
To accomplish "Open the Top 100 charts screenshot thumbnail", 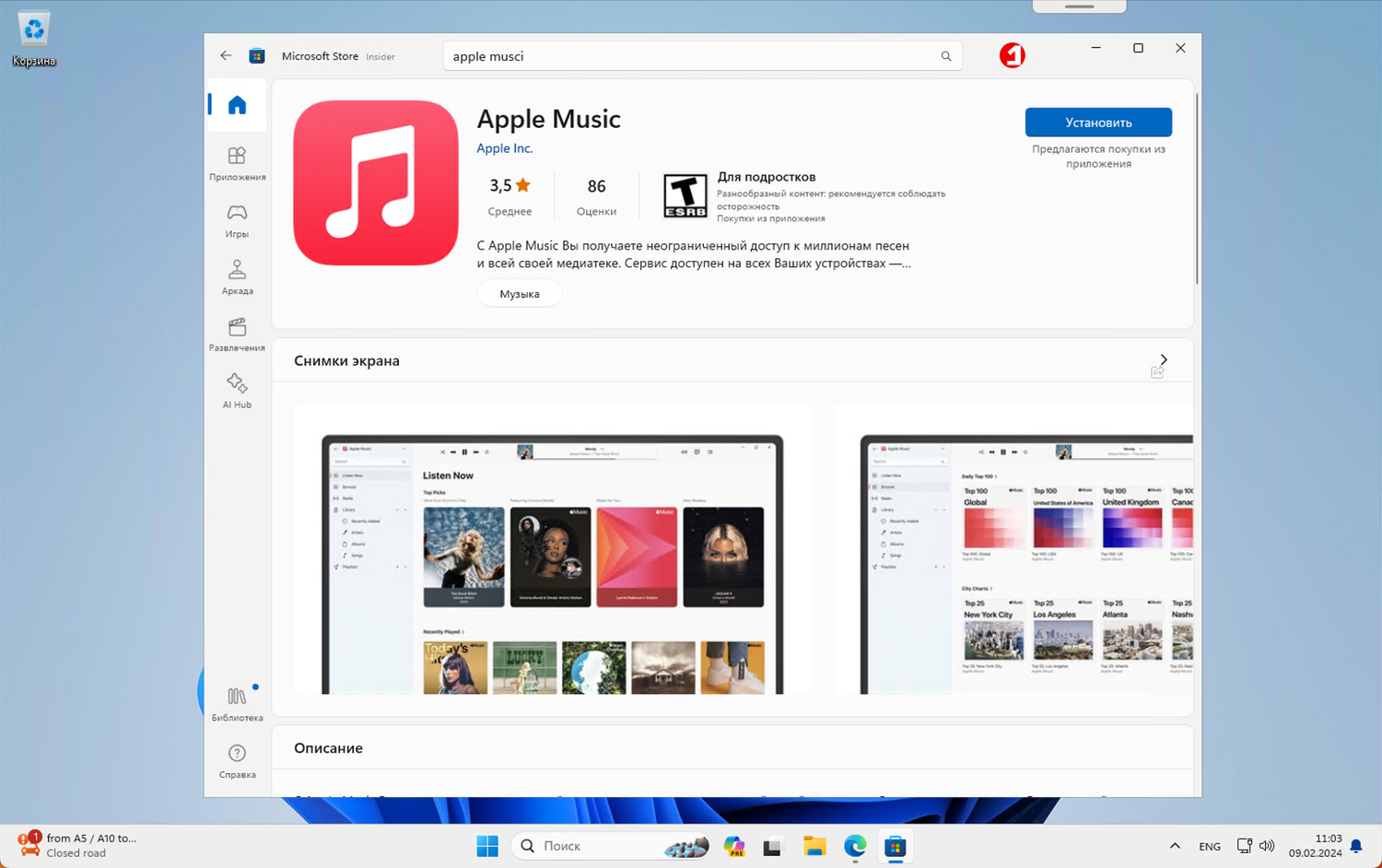I will pyautogui.click(x=1013, y=549).
